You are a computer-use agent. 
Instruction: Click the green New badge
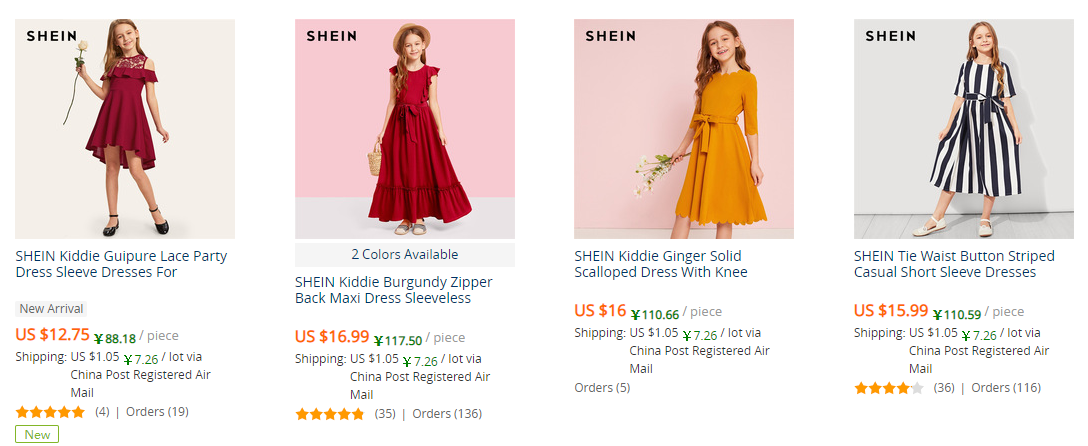37,434
